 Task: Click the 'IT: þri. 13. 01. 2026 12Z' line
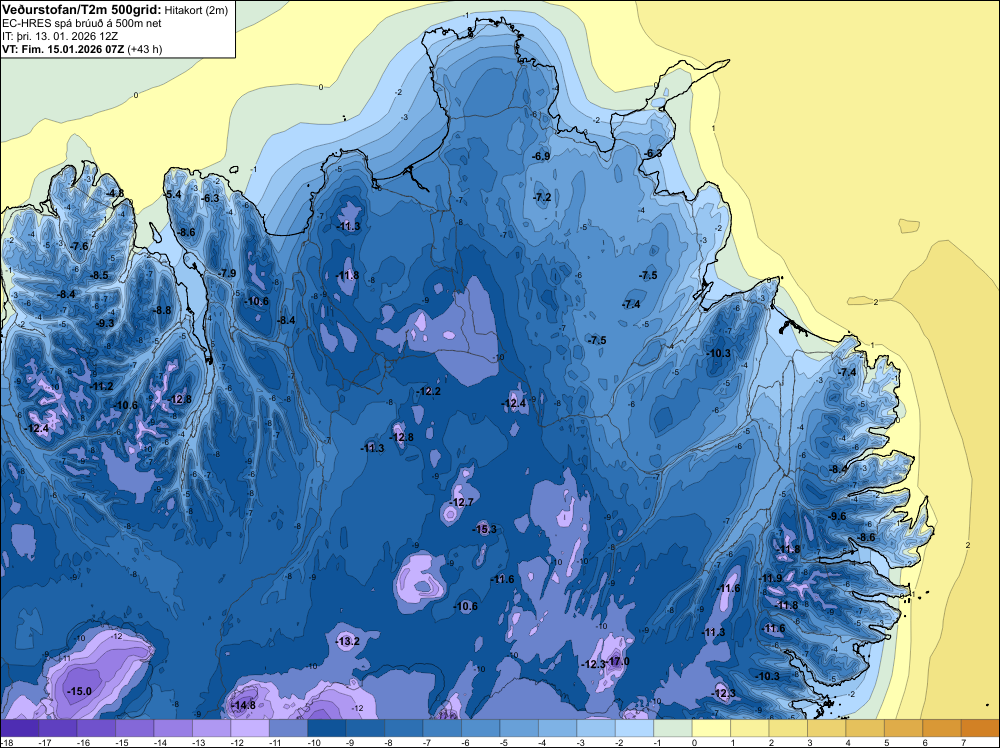tap(60, 36)
